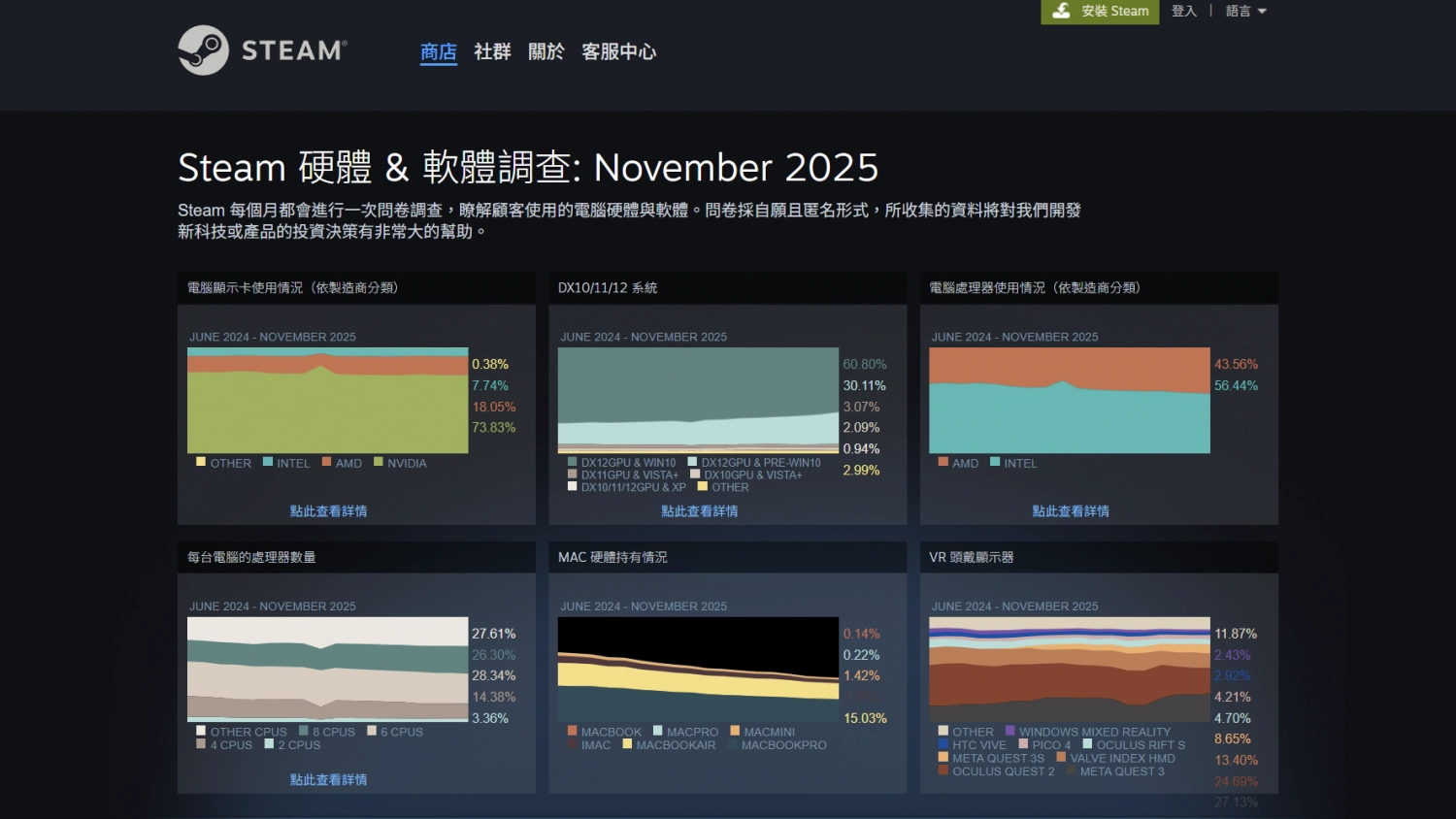The height and width of the screenshot is (819, 1456).
Task: Click the 18.05% value in GPU chart
Action: tap(494, 407)
